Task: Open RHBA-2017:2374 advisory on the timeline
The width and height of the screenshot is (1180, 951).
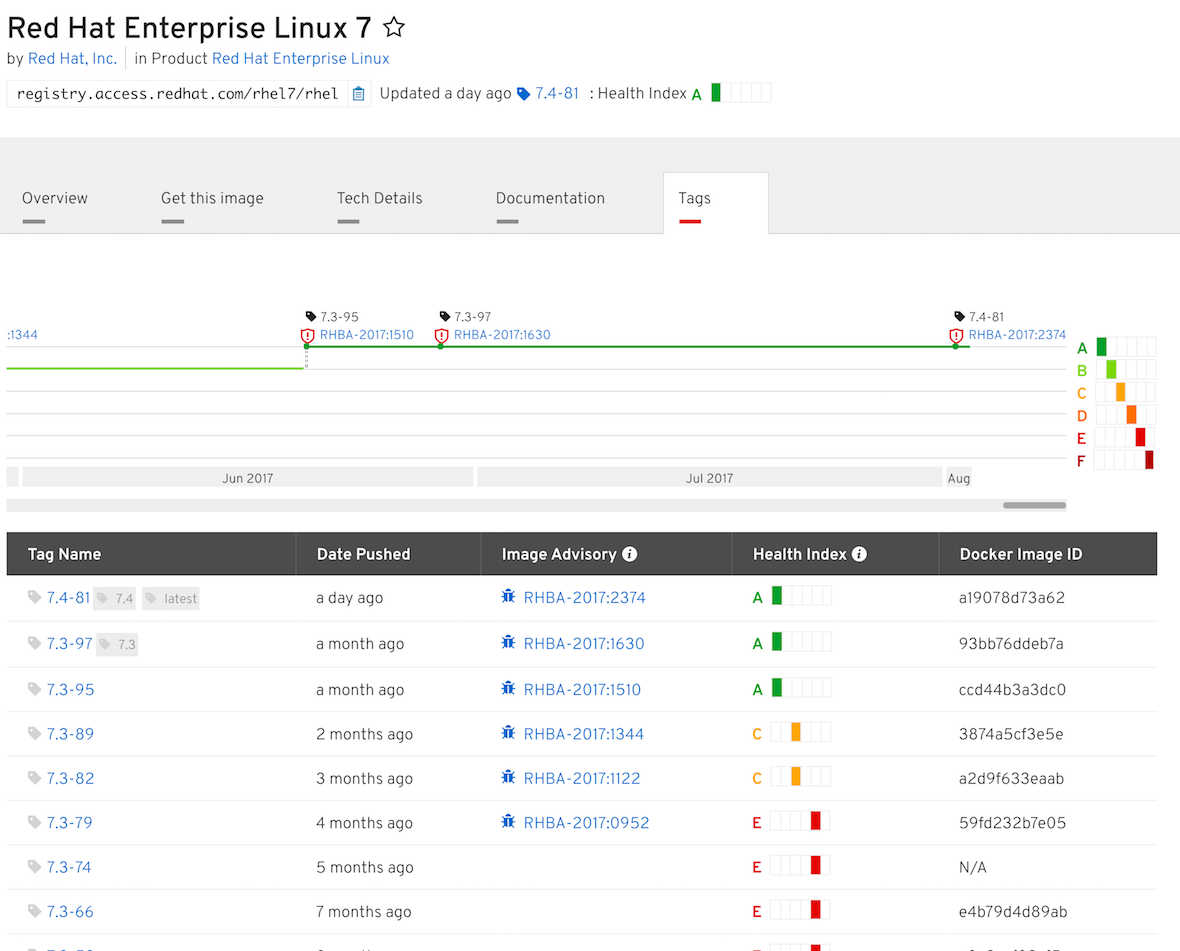Action: pos(1017,335)
